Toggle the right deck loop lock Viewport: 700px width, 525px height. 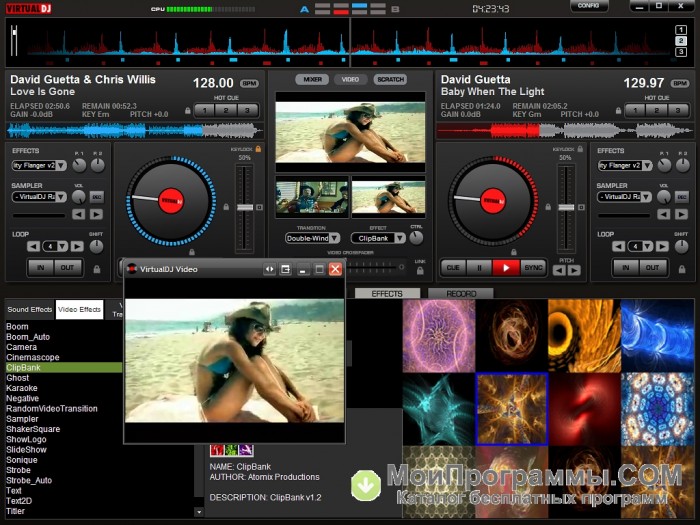pyautogui.click(x=682, y=269)
